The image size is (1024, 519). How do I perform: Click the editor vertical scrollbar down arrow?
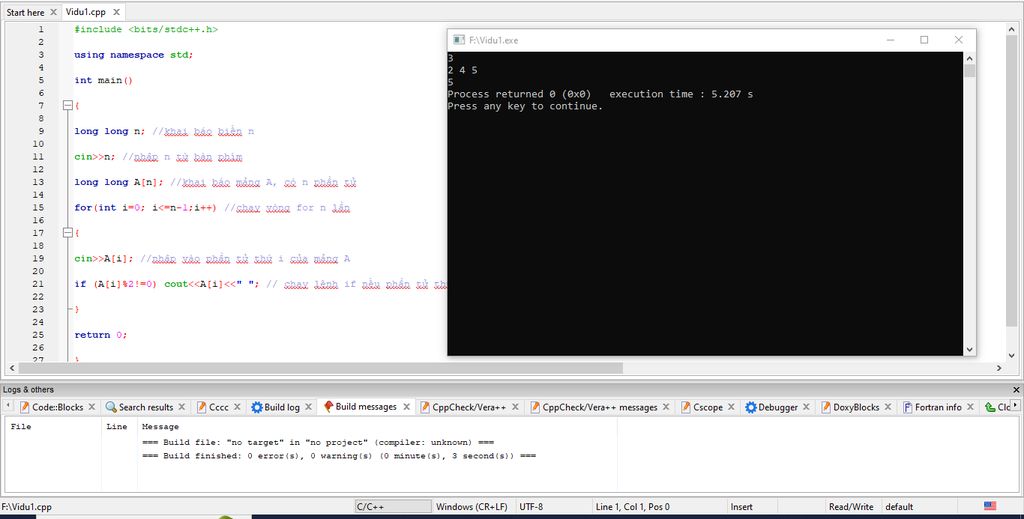(1012, 356)
